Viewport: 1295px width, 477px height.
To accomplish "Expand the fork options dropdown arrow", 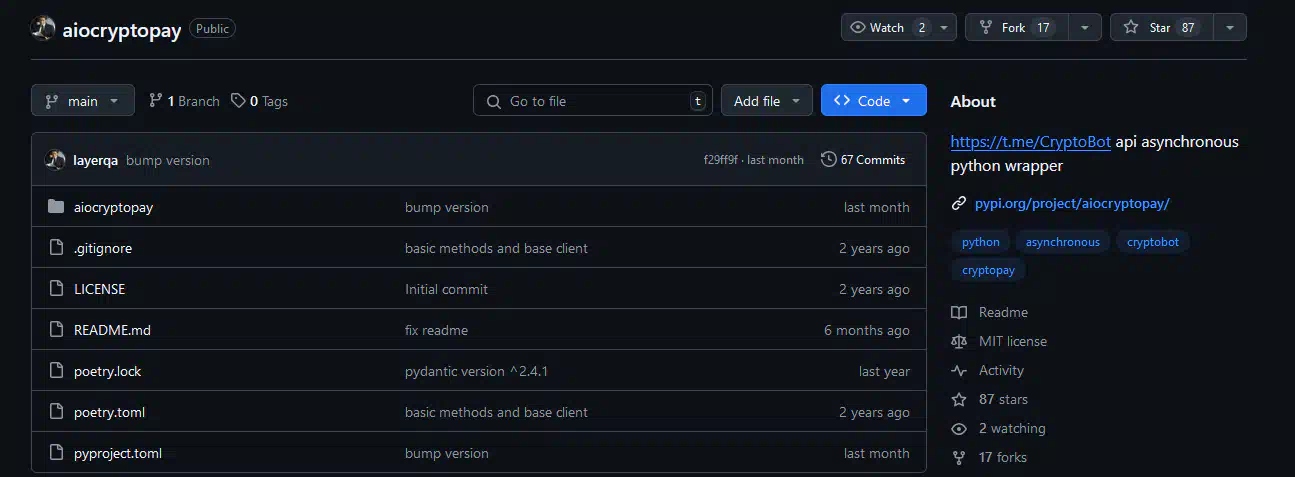I will 1084,28.
